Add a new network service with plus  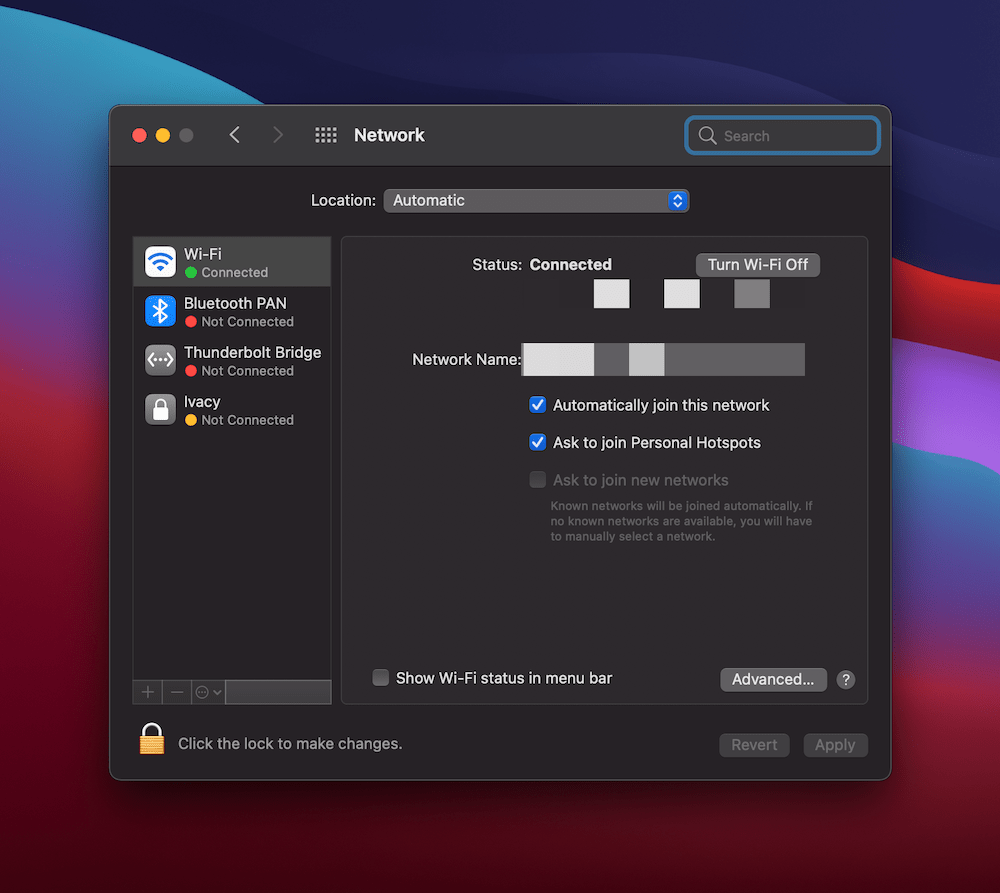148,692
